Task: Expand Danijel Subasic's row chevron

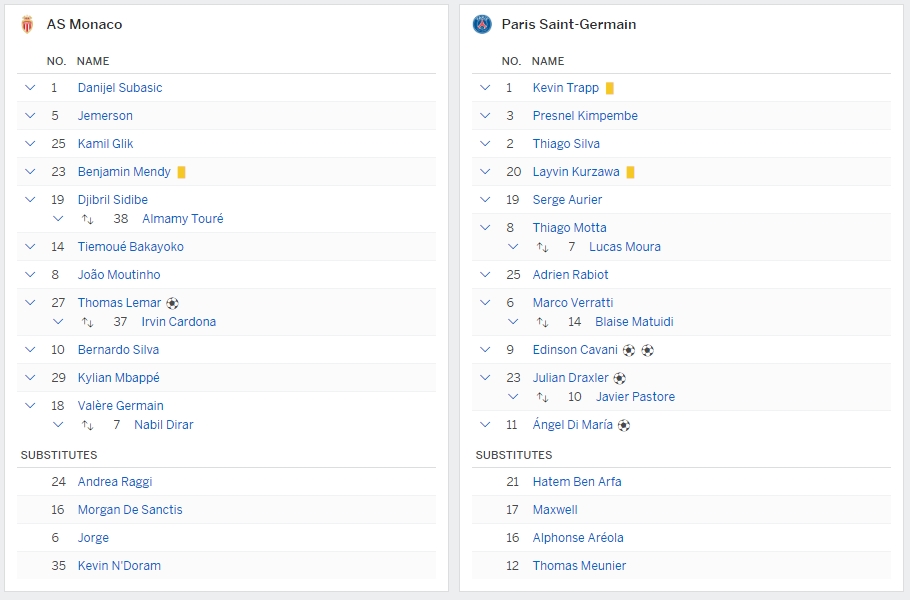Action: (31, 88)
